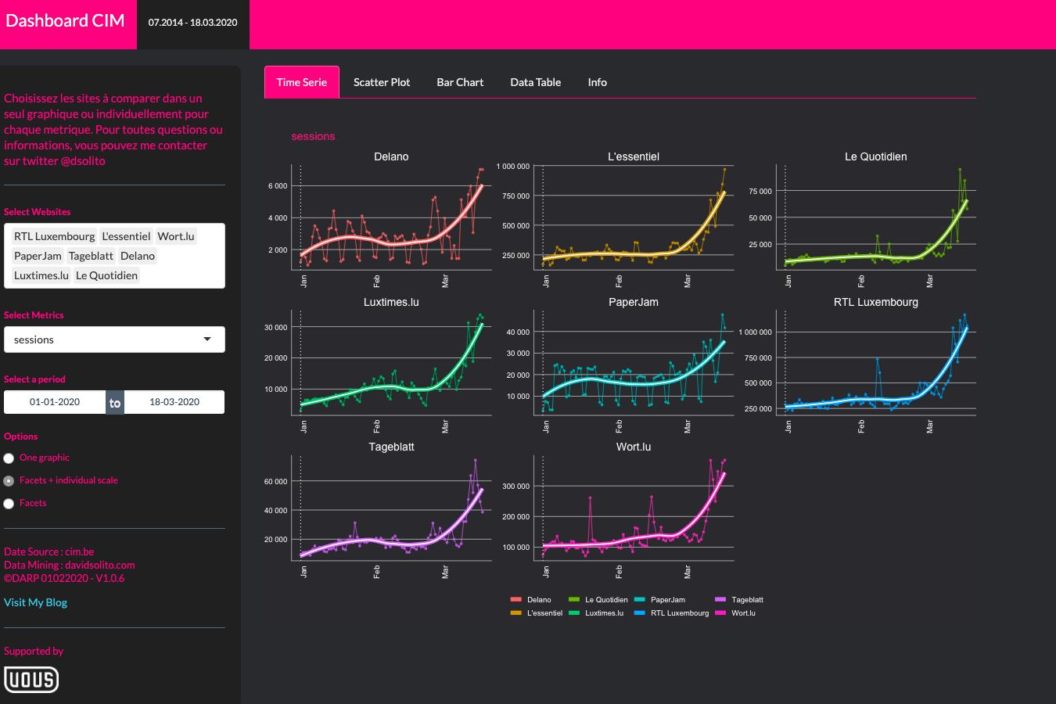Click the VOUS sponsor logo

click(x=31, y=680)
